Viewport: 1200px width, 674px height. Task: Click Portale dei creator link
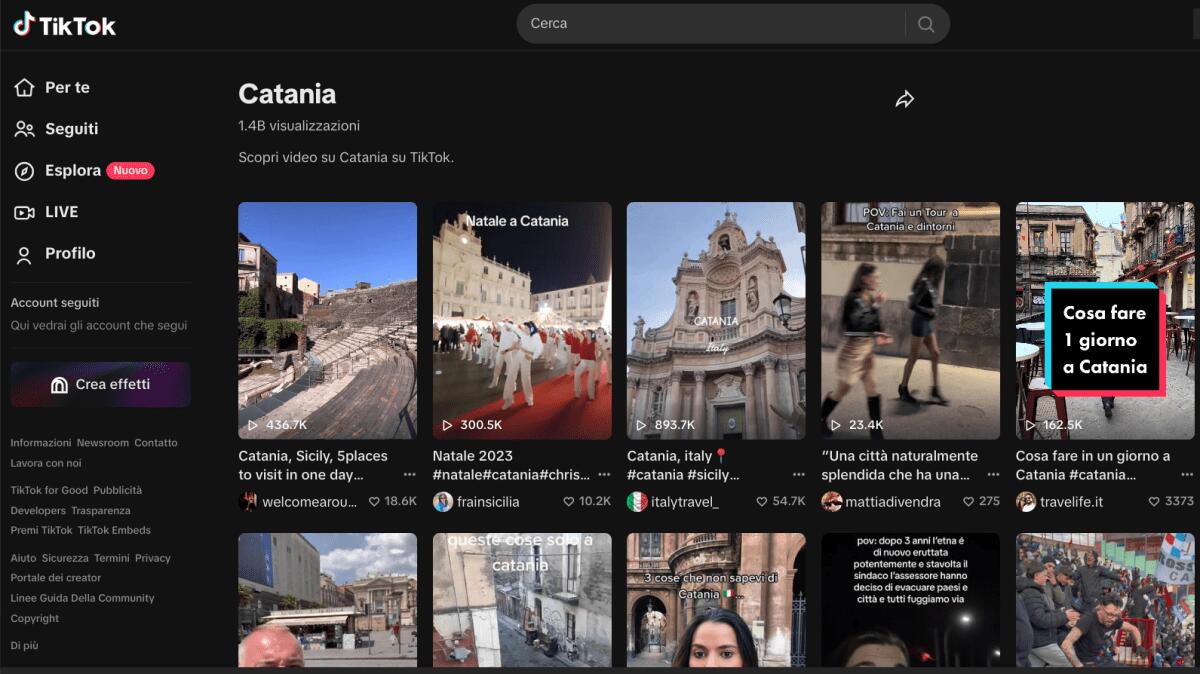56,578
